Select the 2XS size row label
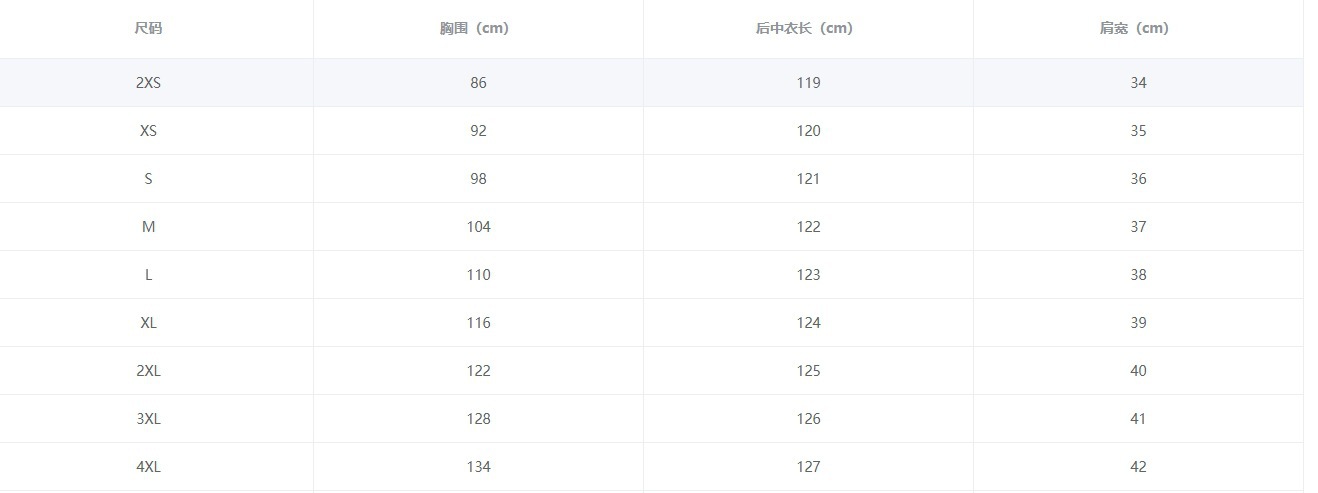This screenshot has width=1318, height=493. 148,83
